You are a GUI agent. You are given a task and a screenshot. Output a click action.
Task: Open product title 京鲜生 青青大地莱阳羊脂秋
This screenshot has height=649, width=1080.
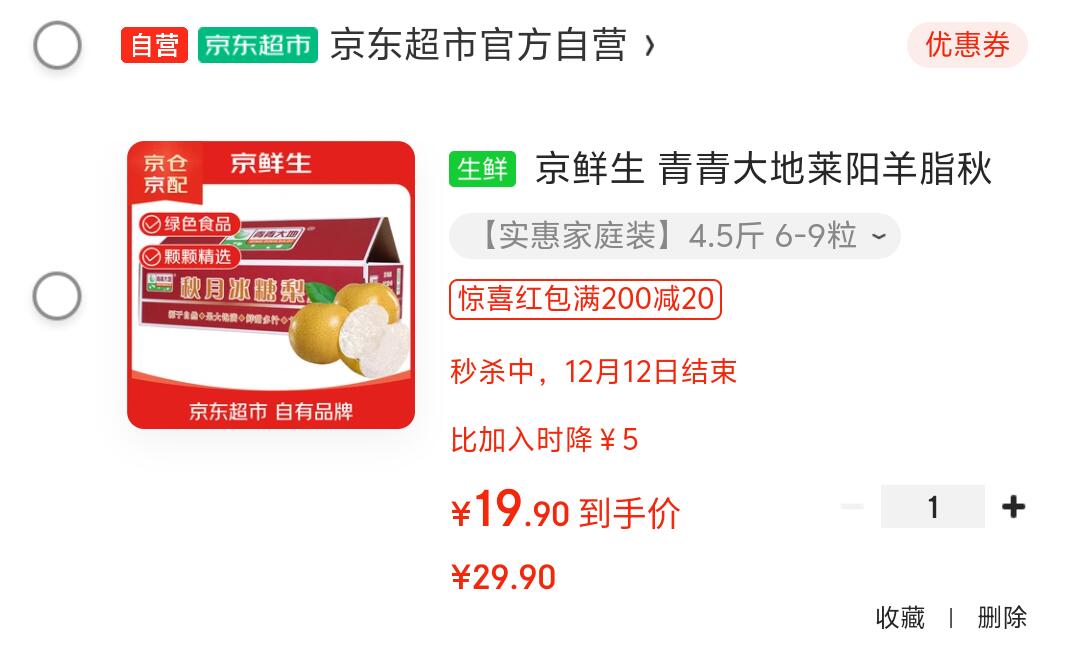tap(763, 169)
